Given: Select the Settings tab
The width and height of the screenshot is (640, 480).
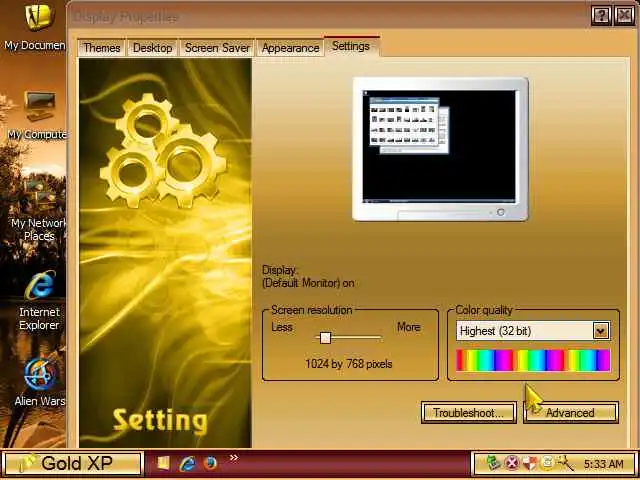Looking at the screenshot, I should 351,46.
